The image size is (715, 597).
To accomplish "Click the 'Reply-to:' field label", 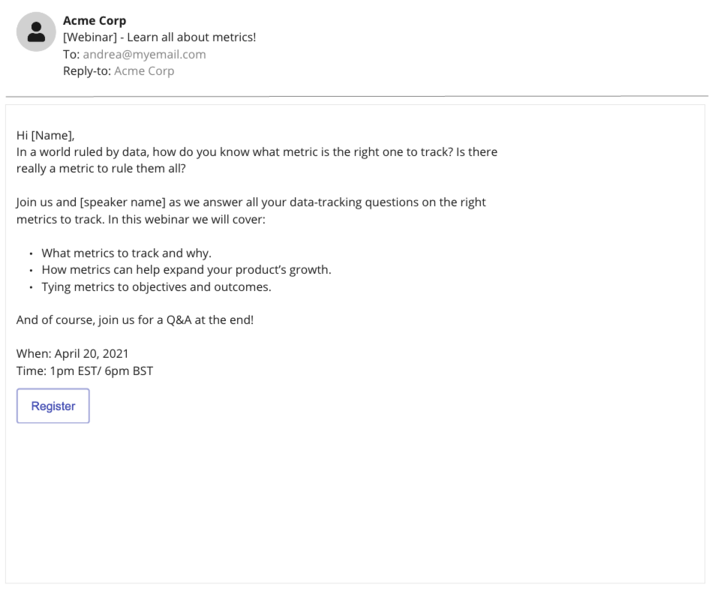I will point(87,71).
